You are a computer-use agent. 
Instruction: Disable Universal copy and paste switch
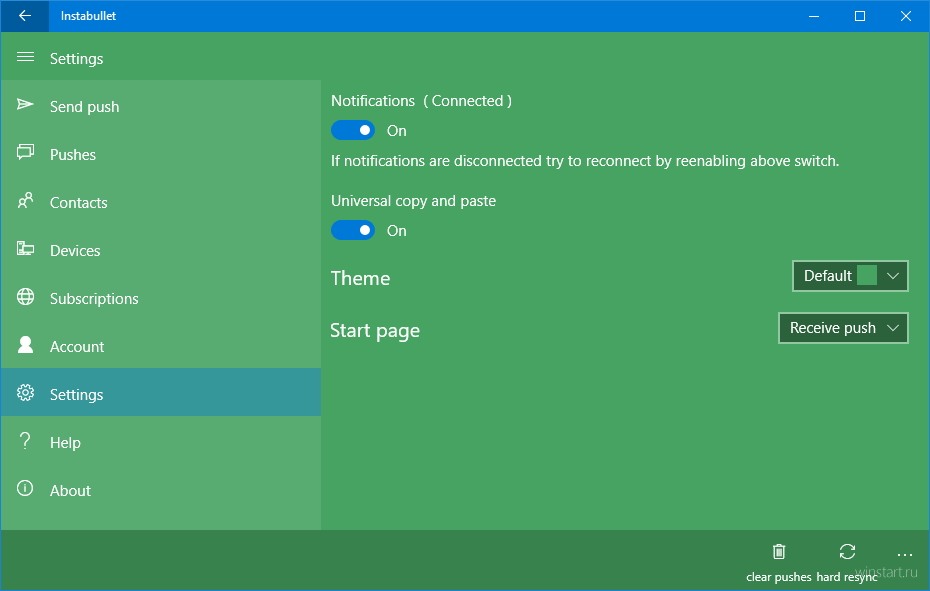pyautogui.click(x=353, y=230)
